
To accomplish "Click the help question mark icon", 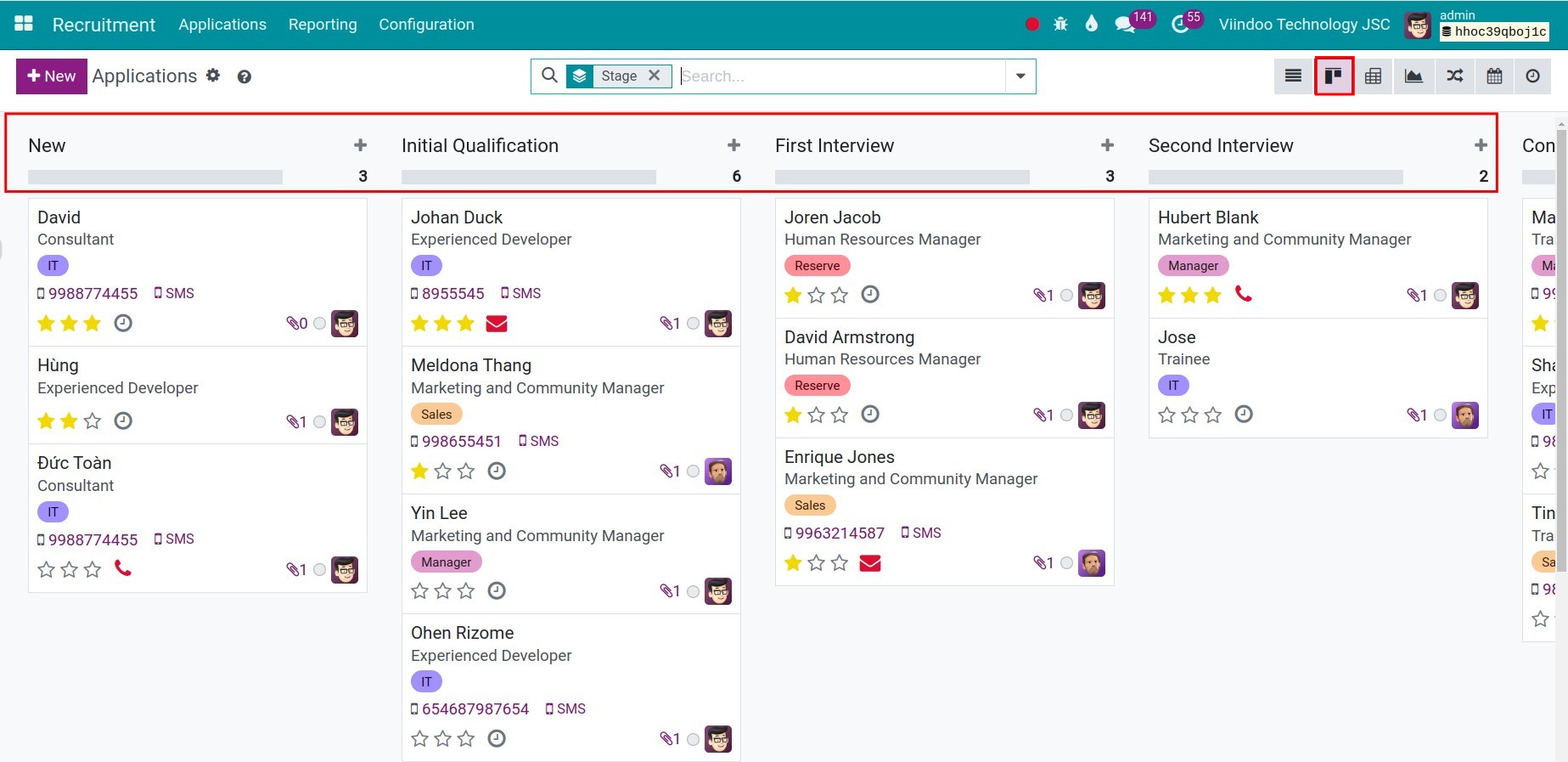I will (x=244, y=76).
